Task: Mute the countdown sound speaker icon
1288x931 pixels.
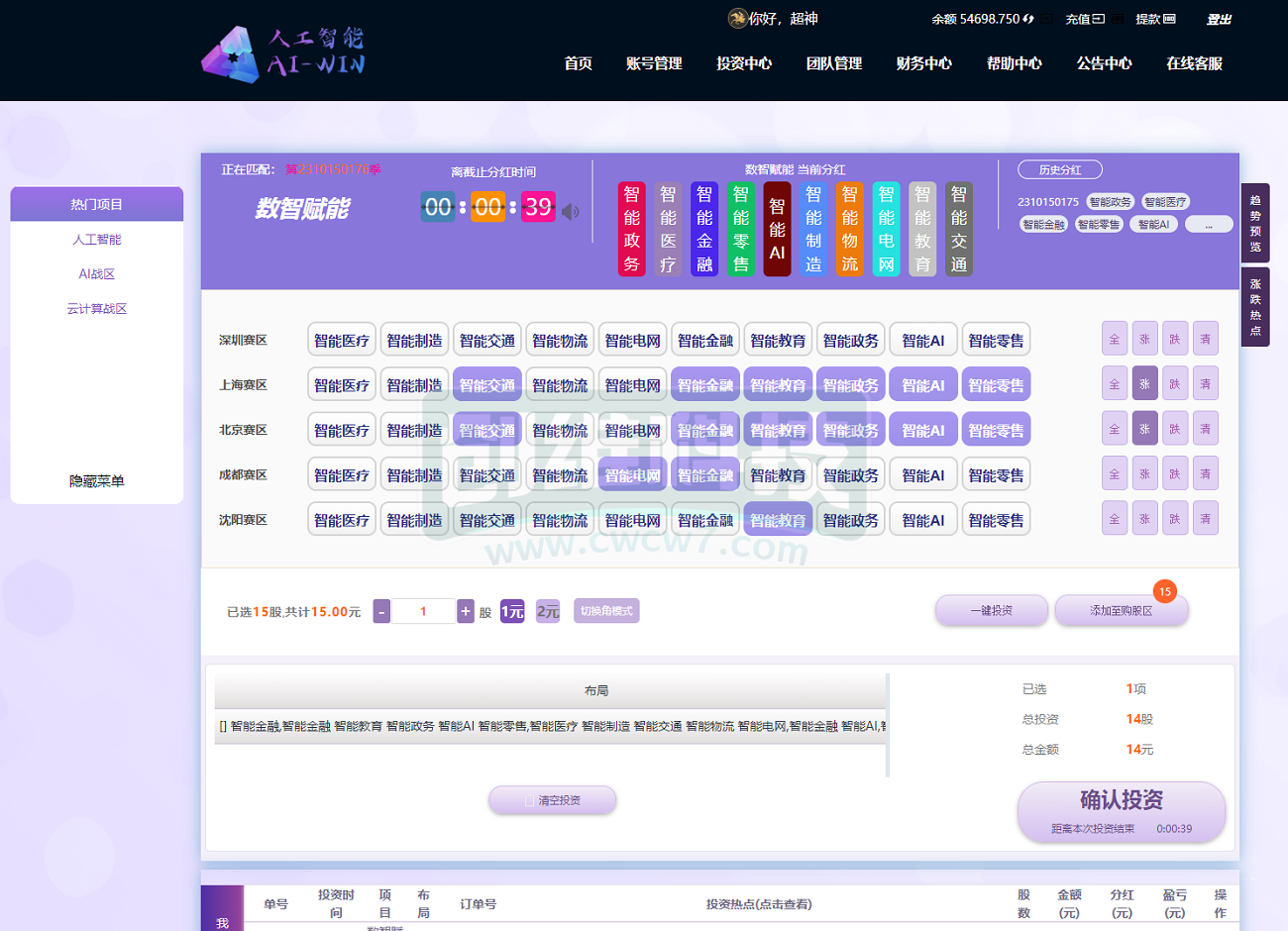Action: 571,211
